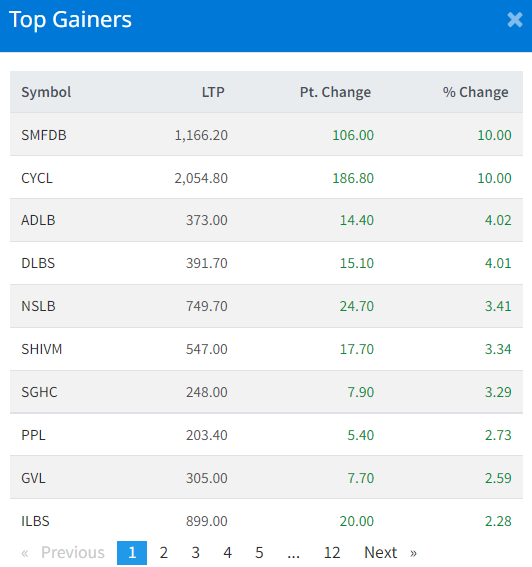Select the ADLB row symbol
This screenshot has width=532, height=567.
tap(38, 220)
